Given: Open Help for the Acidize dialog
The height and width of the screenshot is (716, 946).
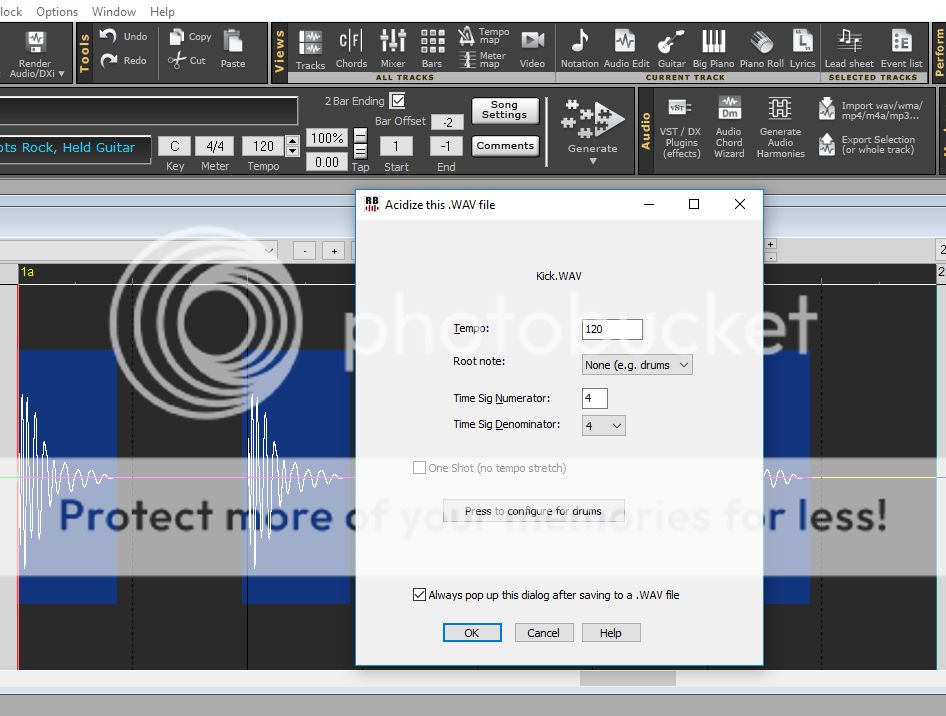Looking at the screenshot, I should tap(611, 633).
